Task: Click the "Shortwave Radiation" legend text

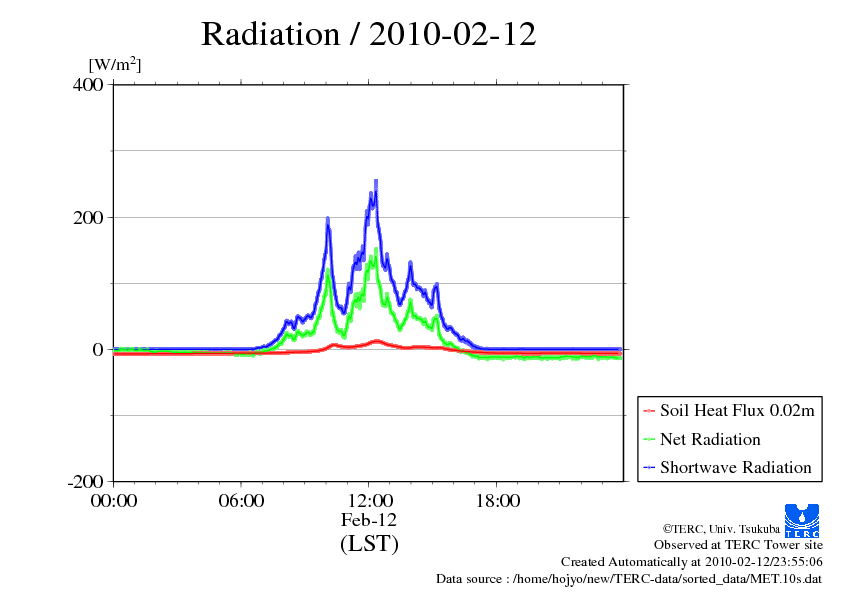Action: click(x=736, y=467)
